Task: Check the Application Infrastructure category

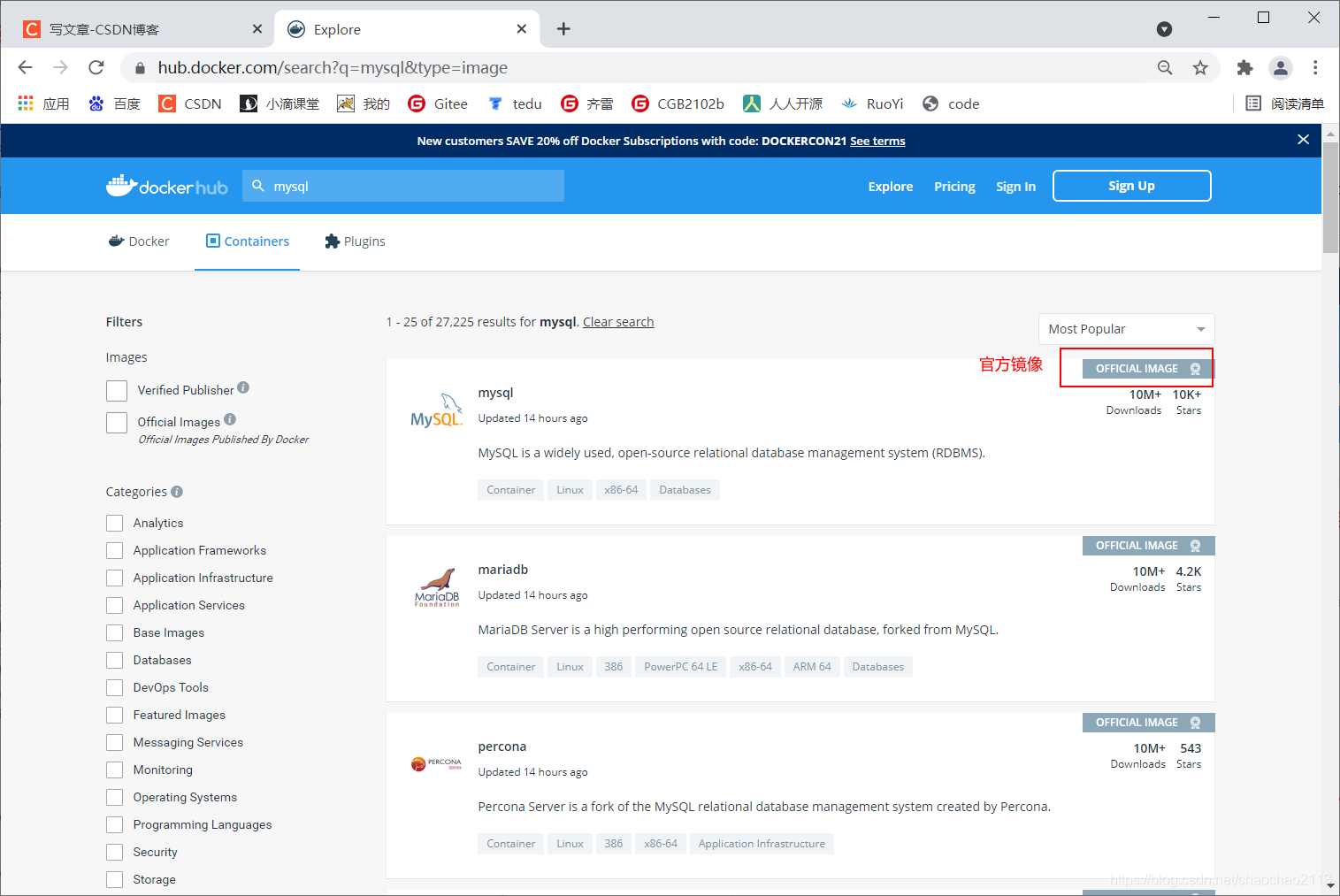Action: click(x=114, y=578)
